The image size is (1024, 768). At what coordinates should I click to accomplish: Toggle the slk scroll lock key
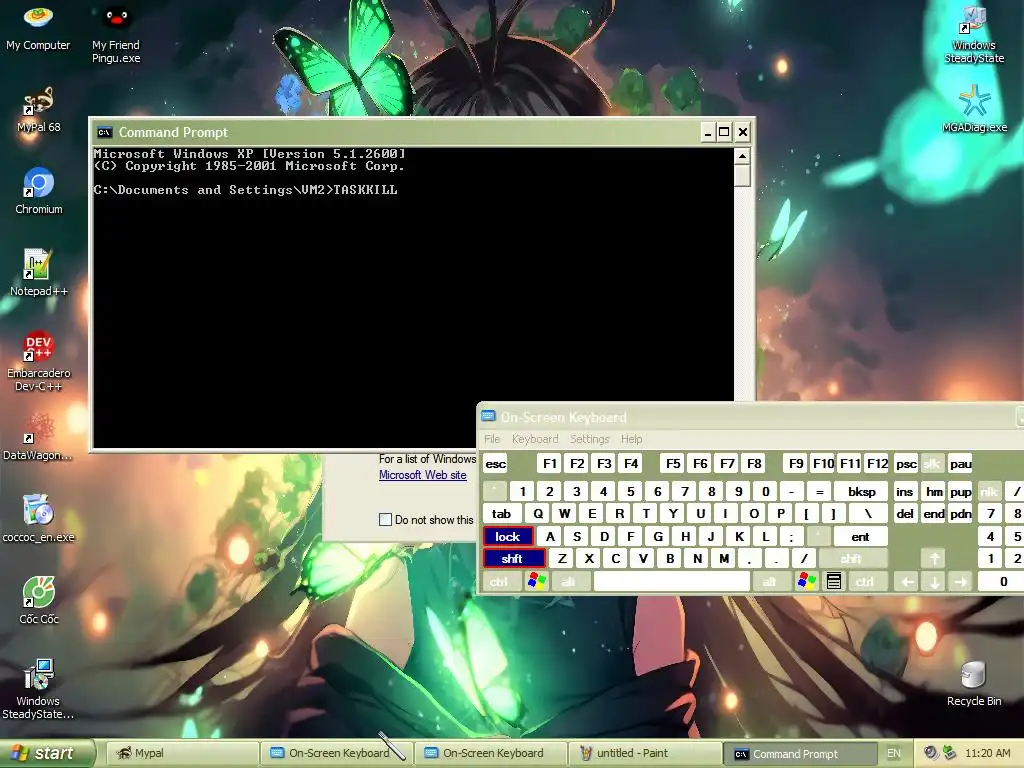click(x=932, y=464)
